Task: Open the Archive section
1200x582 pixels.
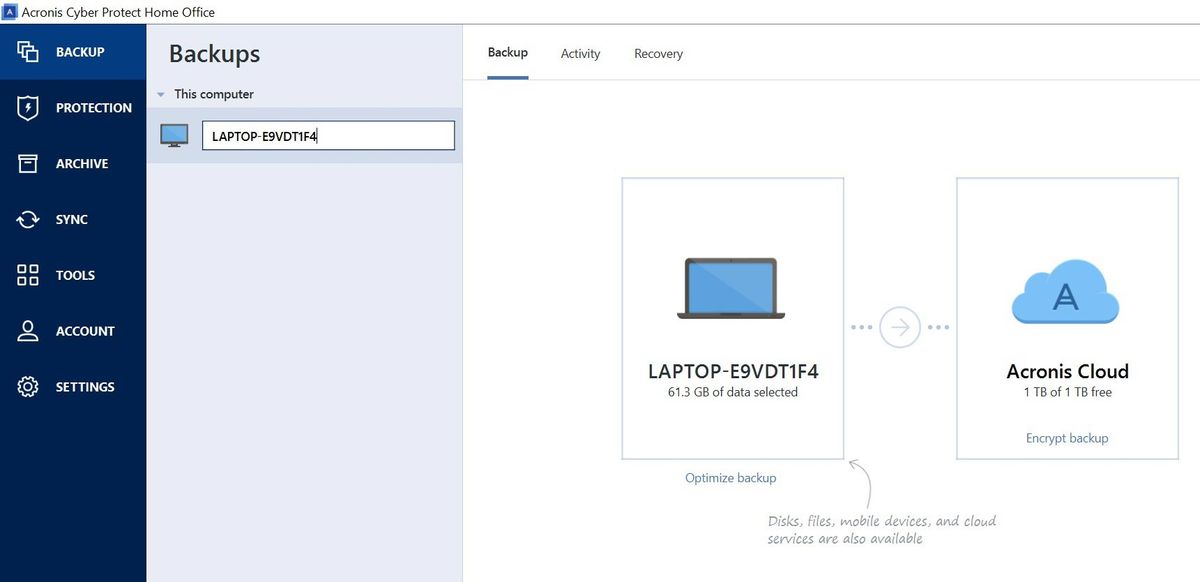Action: pos(60,163)
